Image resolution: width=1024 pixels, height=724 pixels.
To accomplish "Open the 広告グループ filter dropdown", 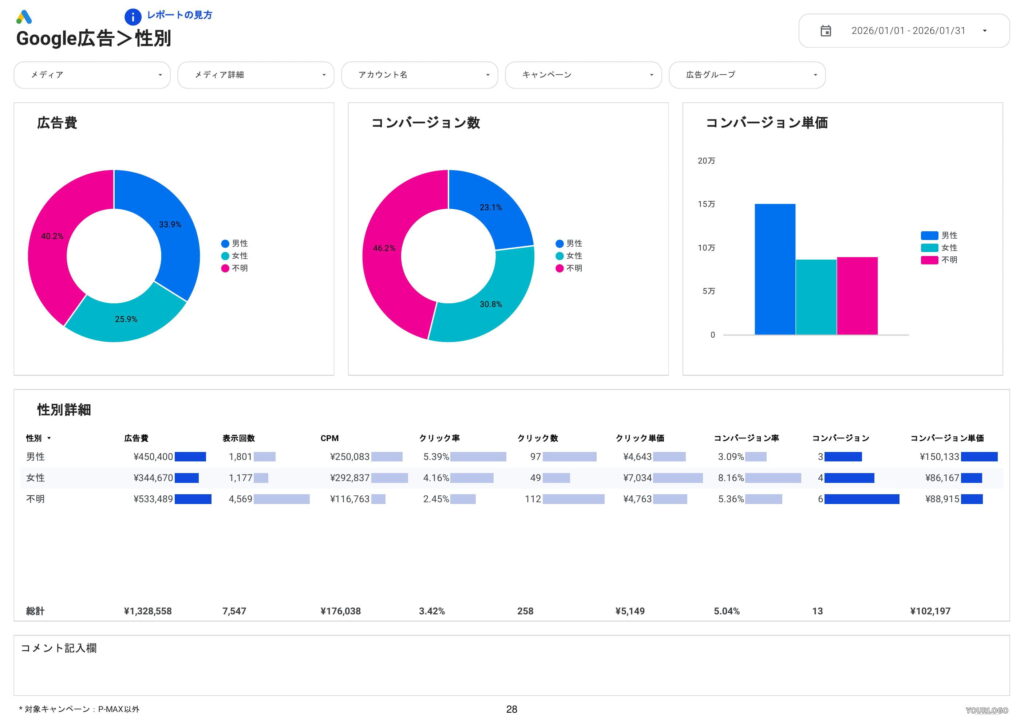I will (747, 75).
